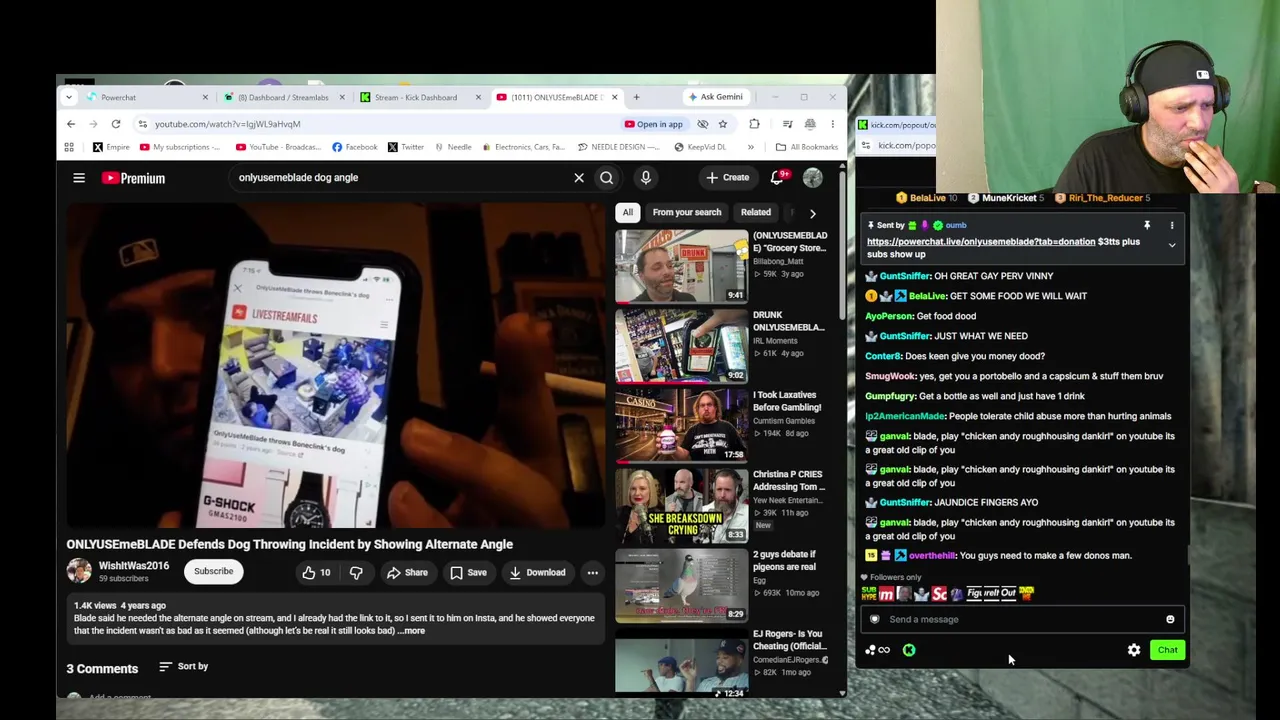
Task: Open the YouTube Create menu
Action: click(727, 178)
